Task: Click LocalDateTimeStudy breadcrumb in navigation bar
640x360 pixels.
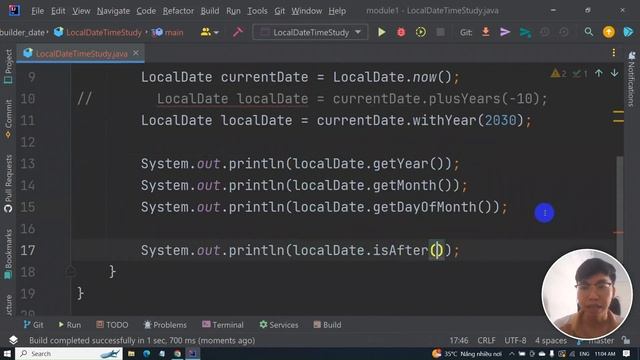Action: pos(98,32)
